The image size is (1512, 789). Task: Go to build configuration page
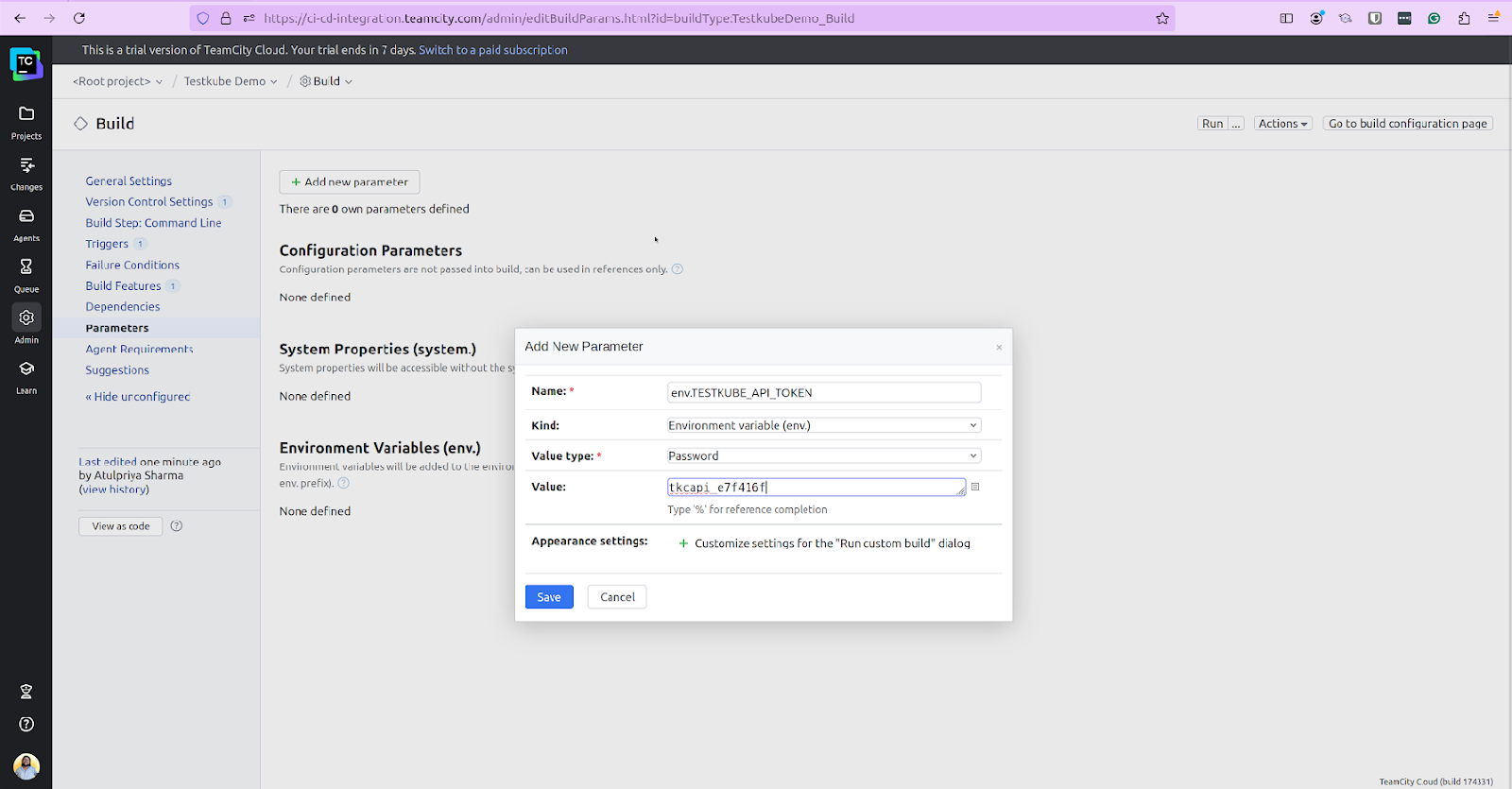pyautogui.click(x=1408, y=124)
